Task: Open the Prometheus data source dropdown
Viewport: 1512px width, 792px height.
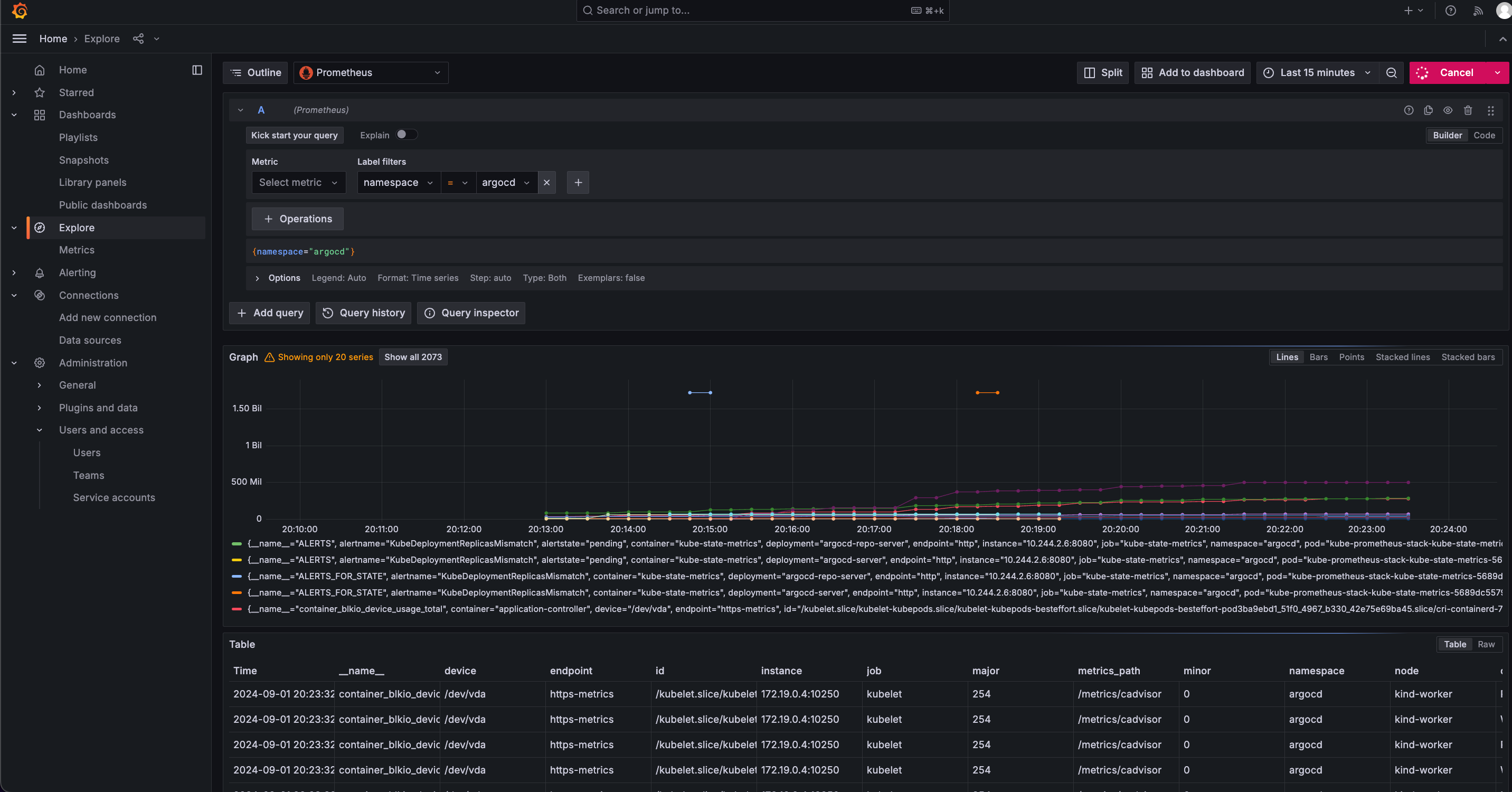Action: pyautogui.click(x=371, y=73)
